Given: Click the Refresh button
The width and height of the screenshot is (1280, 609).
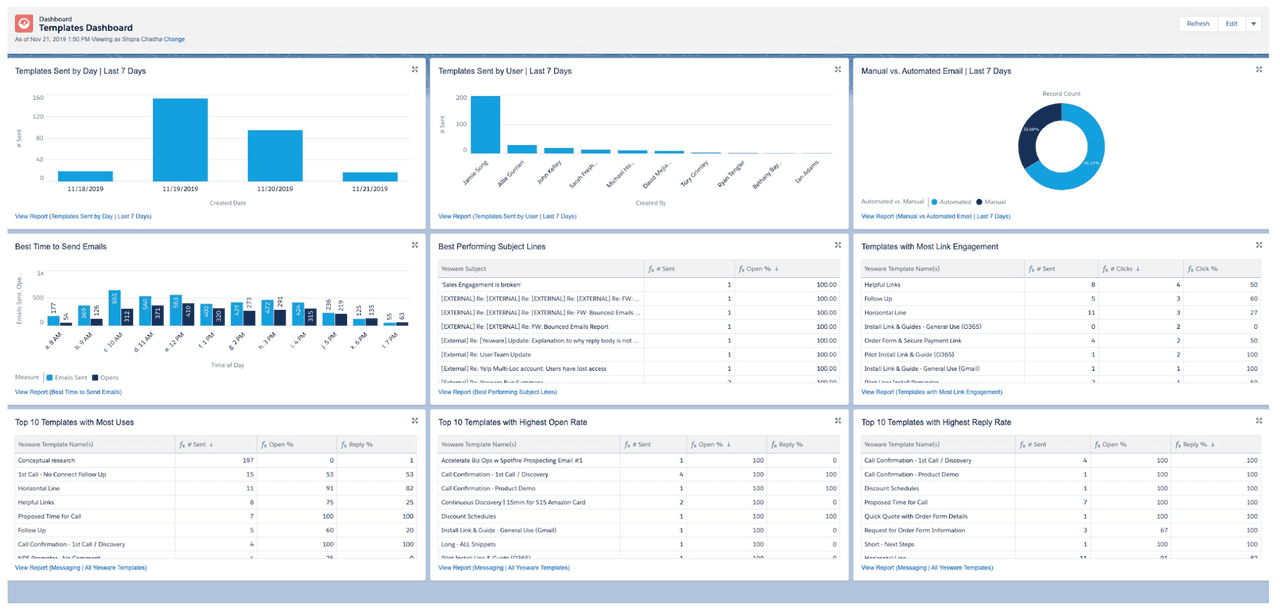Looking at the screenshot, I should [1197, 22].
